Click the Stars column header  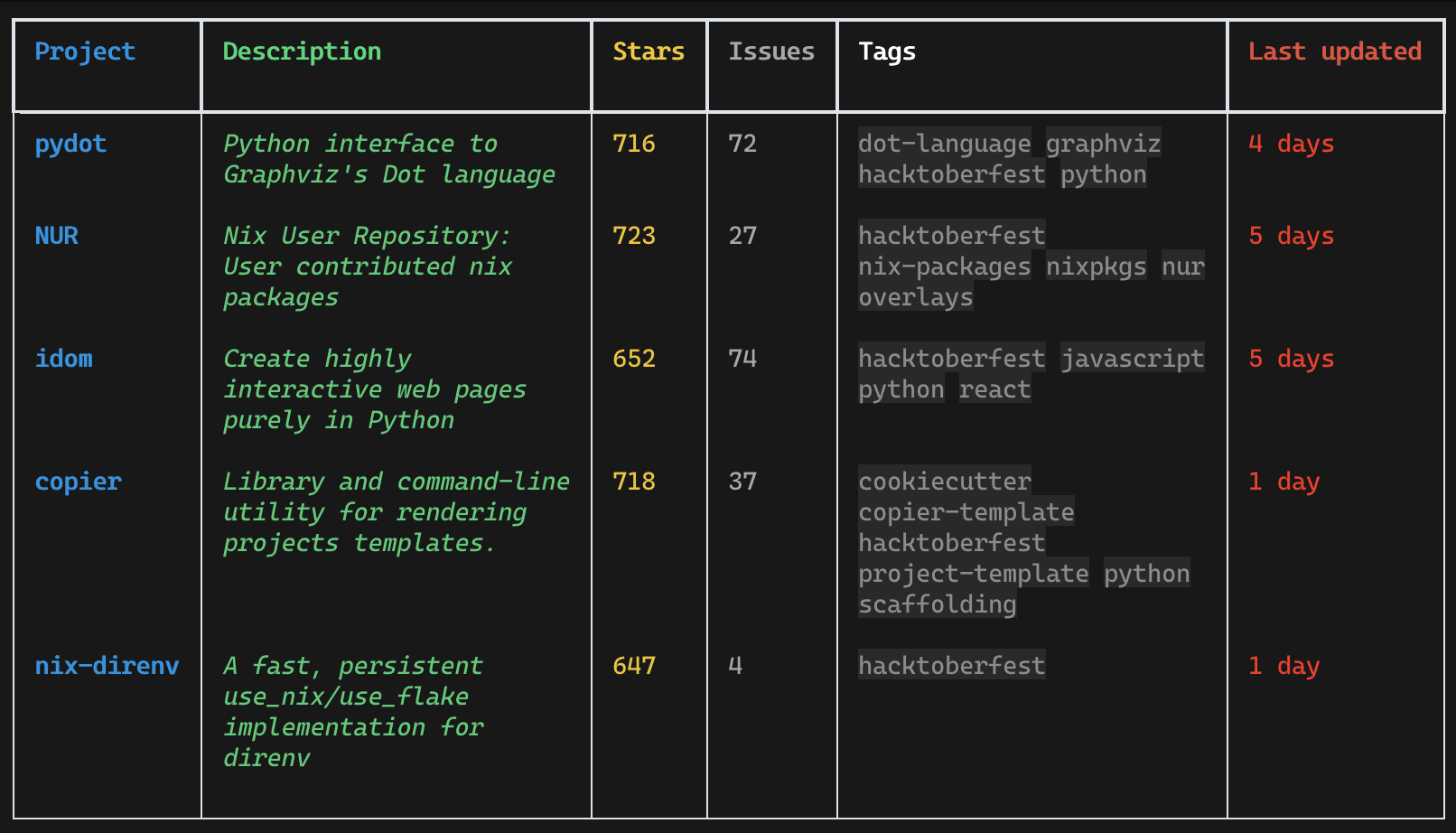point(649,51)
